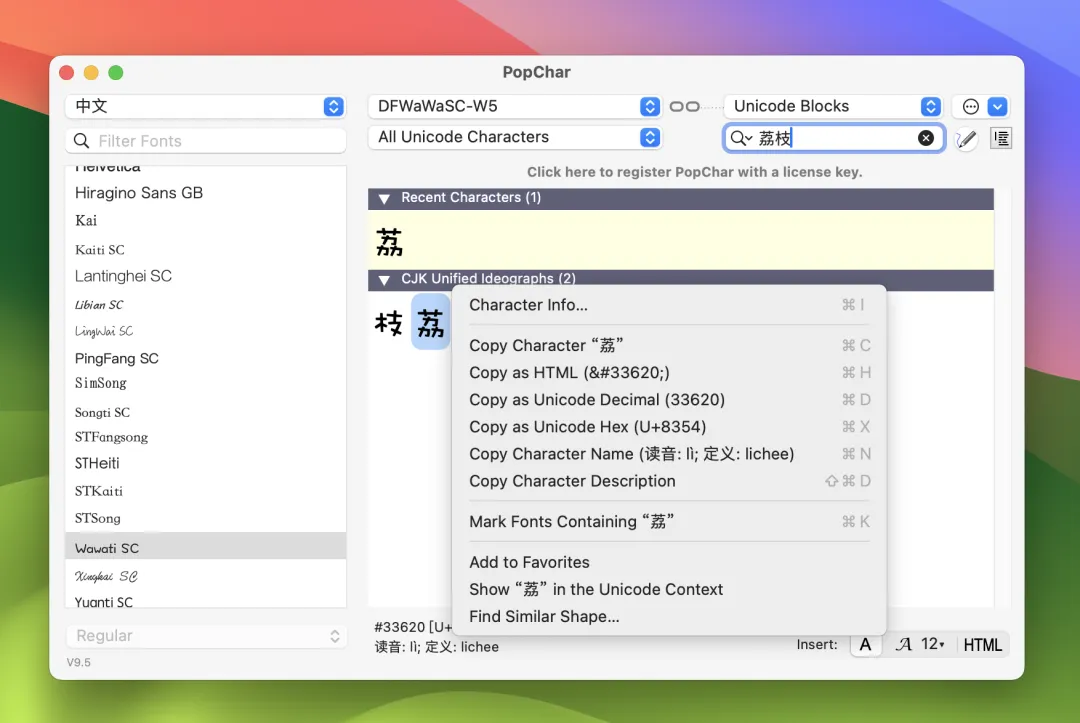
Task: Select Wawati SC font
Action: pyautogui.click(x=205, y=548)
